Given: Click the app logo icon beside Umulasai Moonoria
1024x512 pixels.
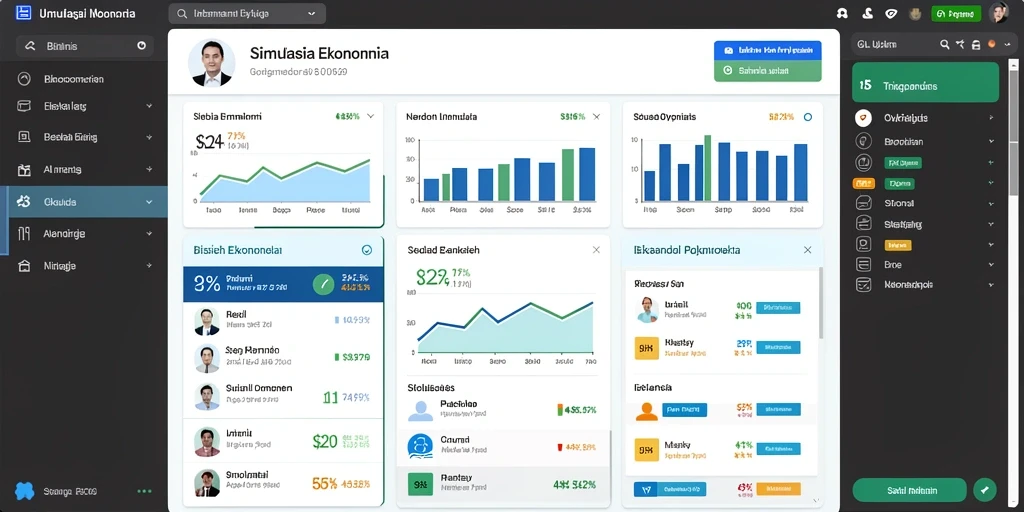Looking at the screenshot, I should 24,13.
